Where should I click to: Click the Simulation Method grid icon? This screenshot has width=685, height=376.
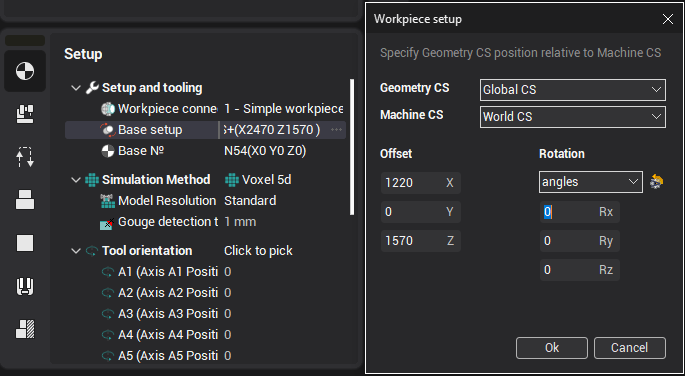[92, 180]
